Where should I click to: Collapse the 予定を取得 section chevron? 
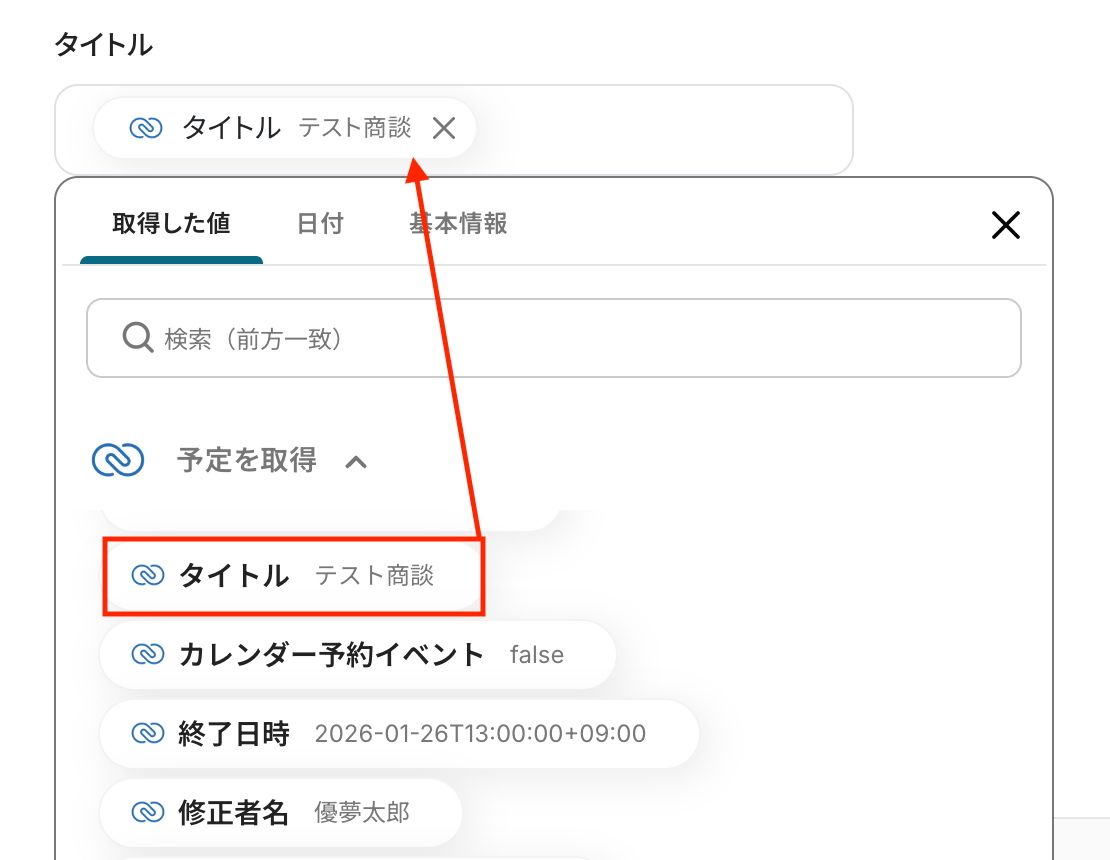(x=356, y=461)
